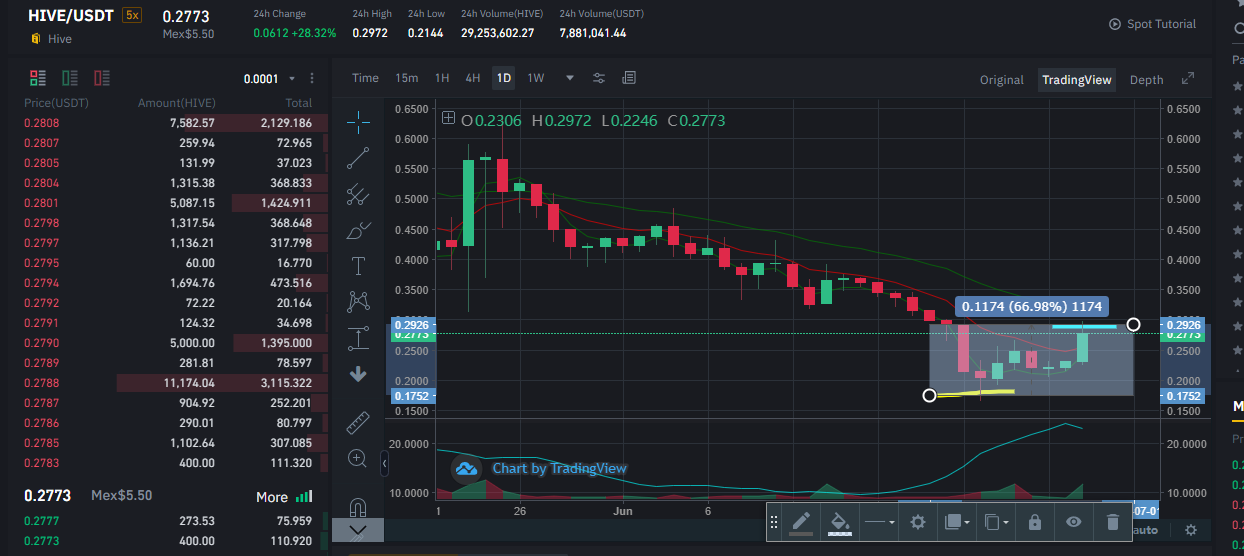This screenshot has width=1244, height=556.
Task: Select the pitchfork tool in the sidebar
Action: coord(358,195)
